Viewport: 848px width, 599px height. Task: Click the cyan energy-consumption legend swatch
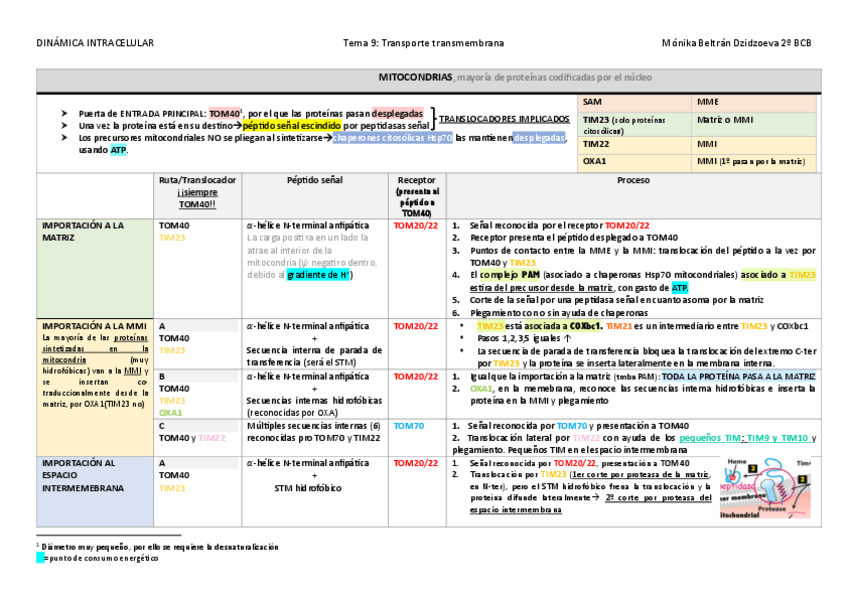40,558
